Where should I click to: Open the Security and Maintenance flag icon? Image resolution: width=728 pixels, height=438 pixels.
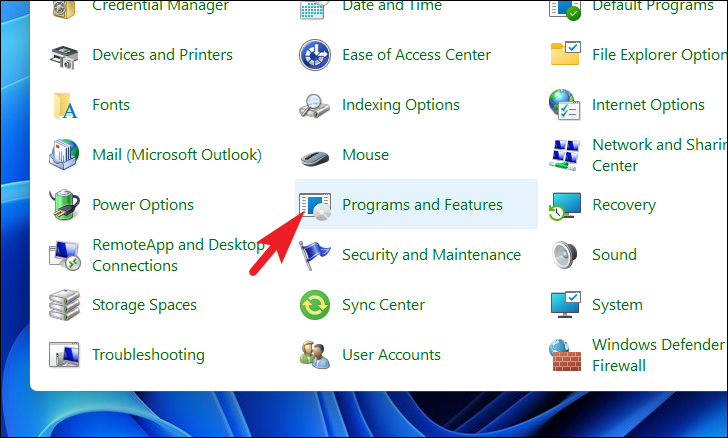pyautogui.click(x=314, y=255)
